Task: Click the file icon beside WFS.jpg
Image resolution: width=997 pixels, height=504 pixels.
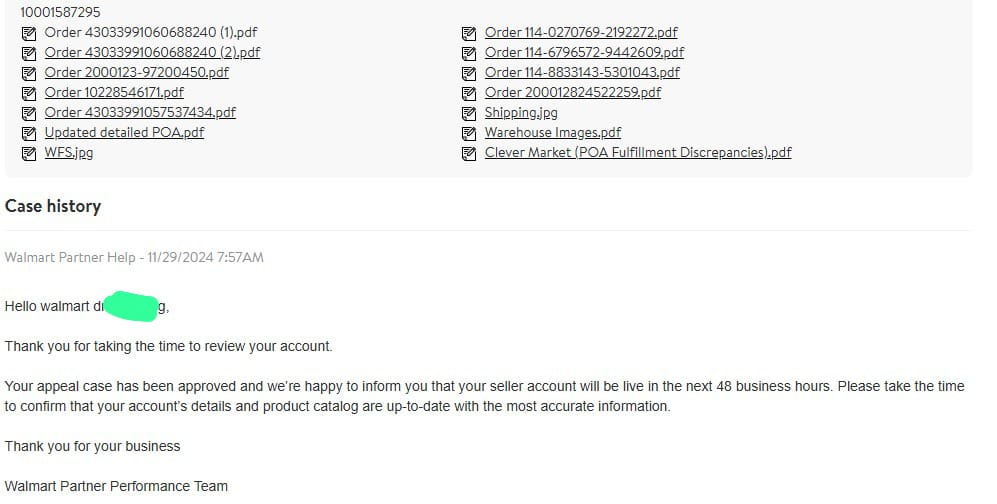Action: [28, 153]
